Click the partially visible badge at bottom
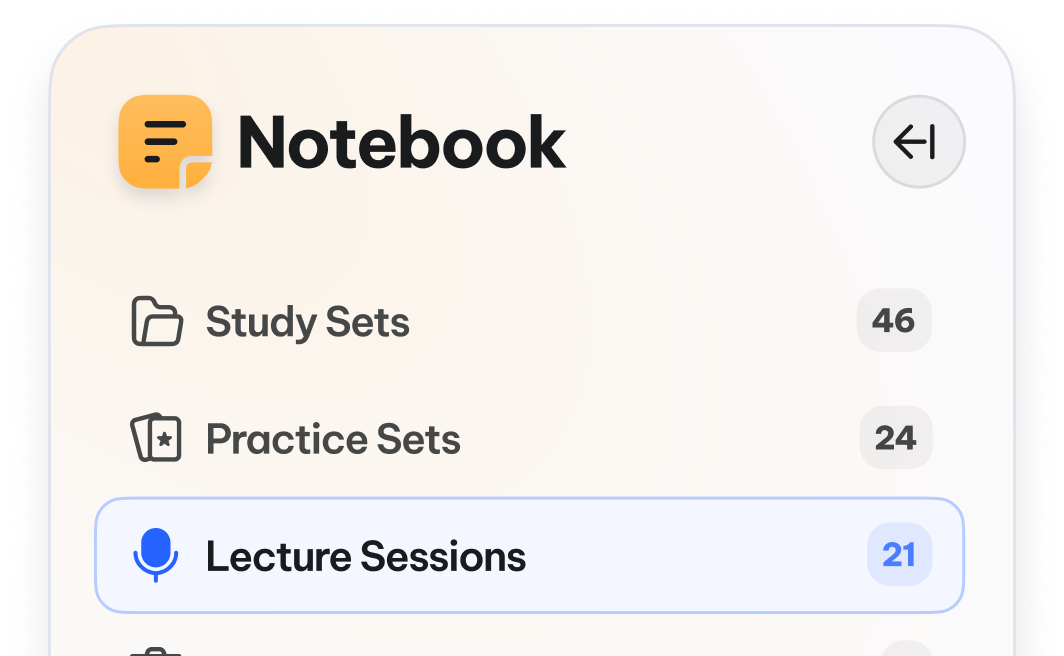The height and width of the screenshot is (656, 1064). tap(907, 649)
